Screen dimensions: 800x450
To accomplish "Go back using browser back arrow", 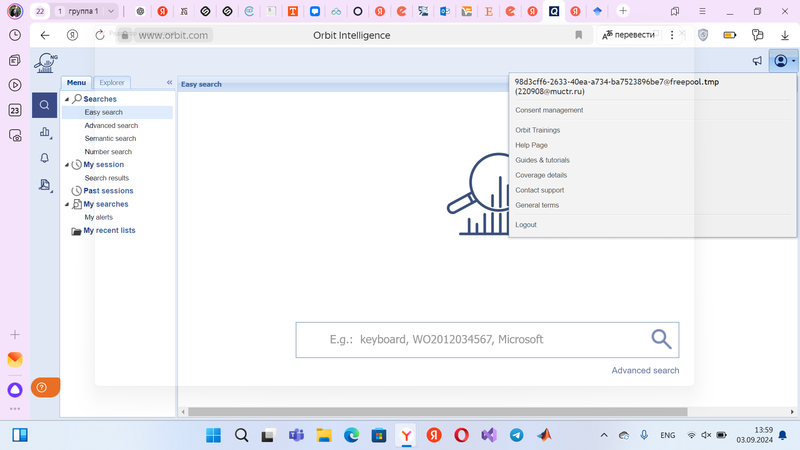I will click(45, 35).
